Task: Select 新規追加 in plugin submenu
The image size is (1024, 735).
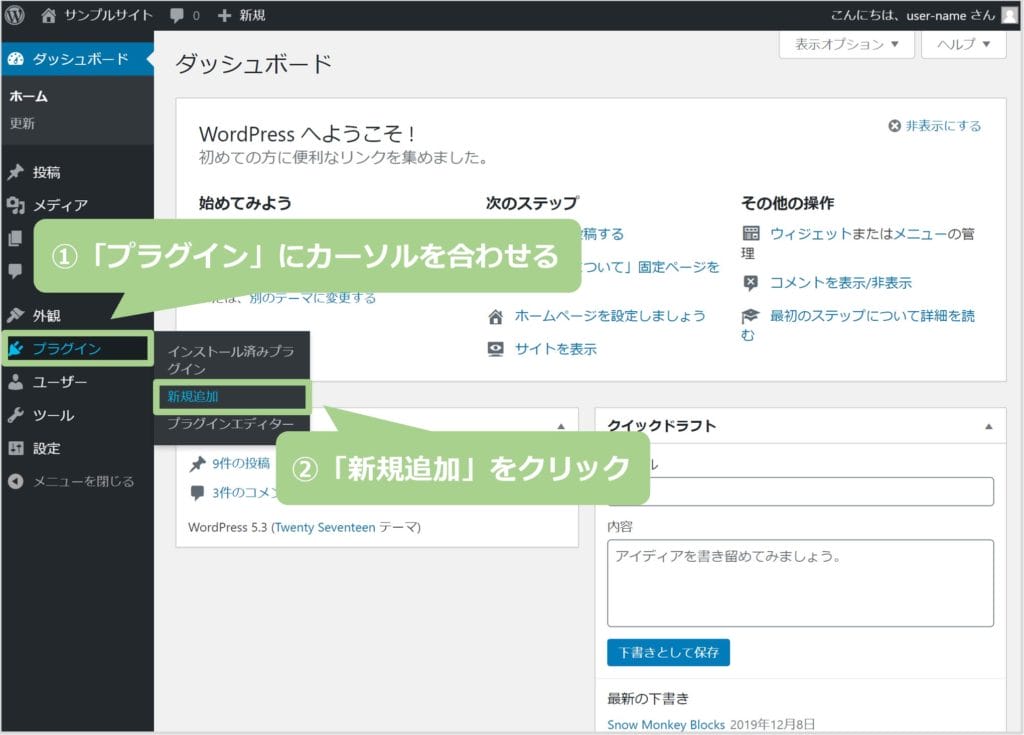Action: point(193,396)
